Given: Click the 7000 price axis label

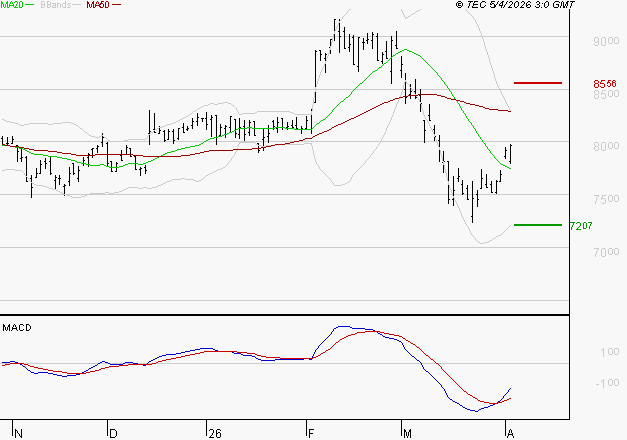Looking at the screenshot, I should point(606,252).
